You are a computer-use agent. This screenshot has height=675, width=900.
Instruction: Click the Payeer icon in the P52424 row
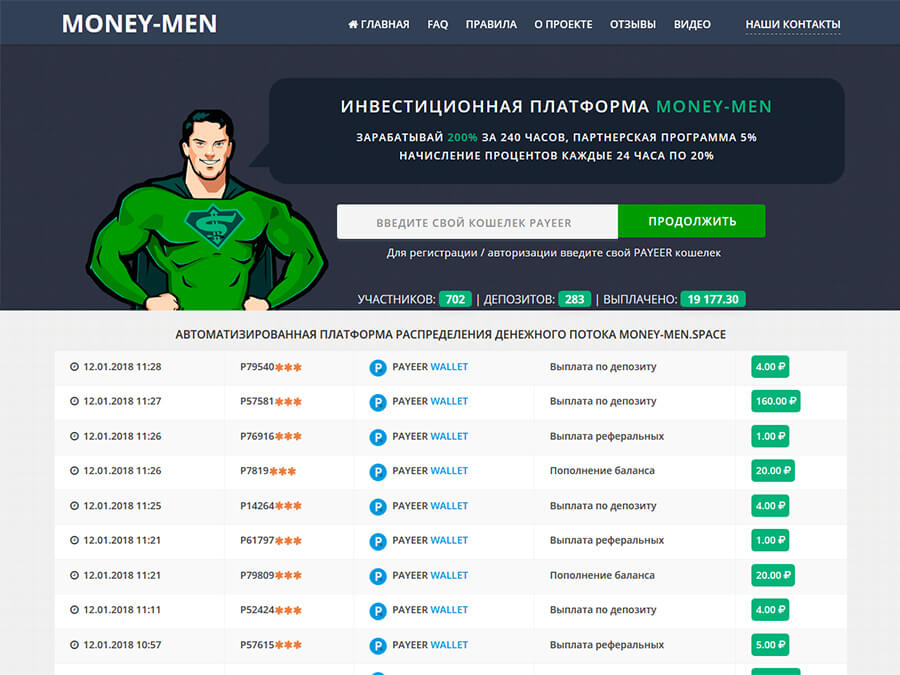click(x=378, y=611)
